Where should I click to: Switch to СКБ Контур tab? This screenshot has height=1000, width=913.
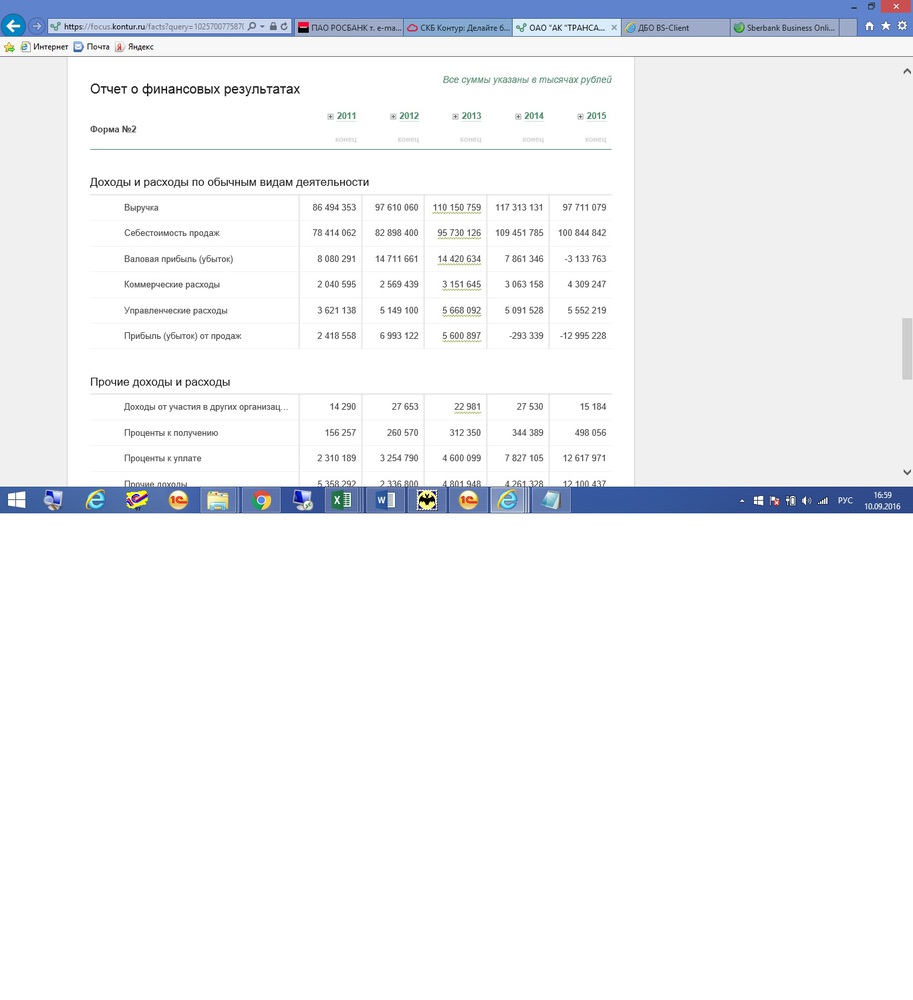point(458,27)
